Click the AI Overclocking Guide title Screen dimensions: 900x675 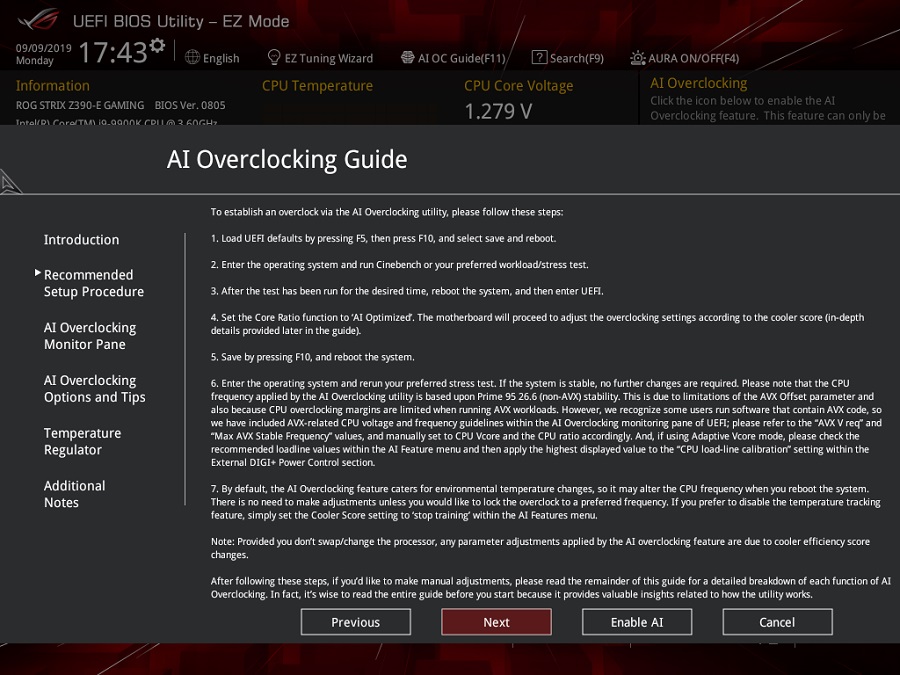(287, 159)
